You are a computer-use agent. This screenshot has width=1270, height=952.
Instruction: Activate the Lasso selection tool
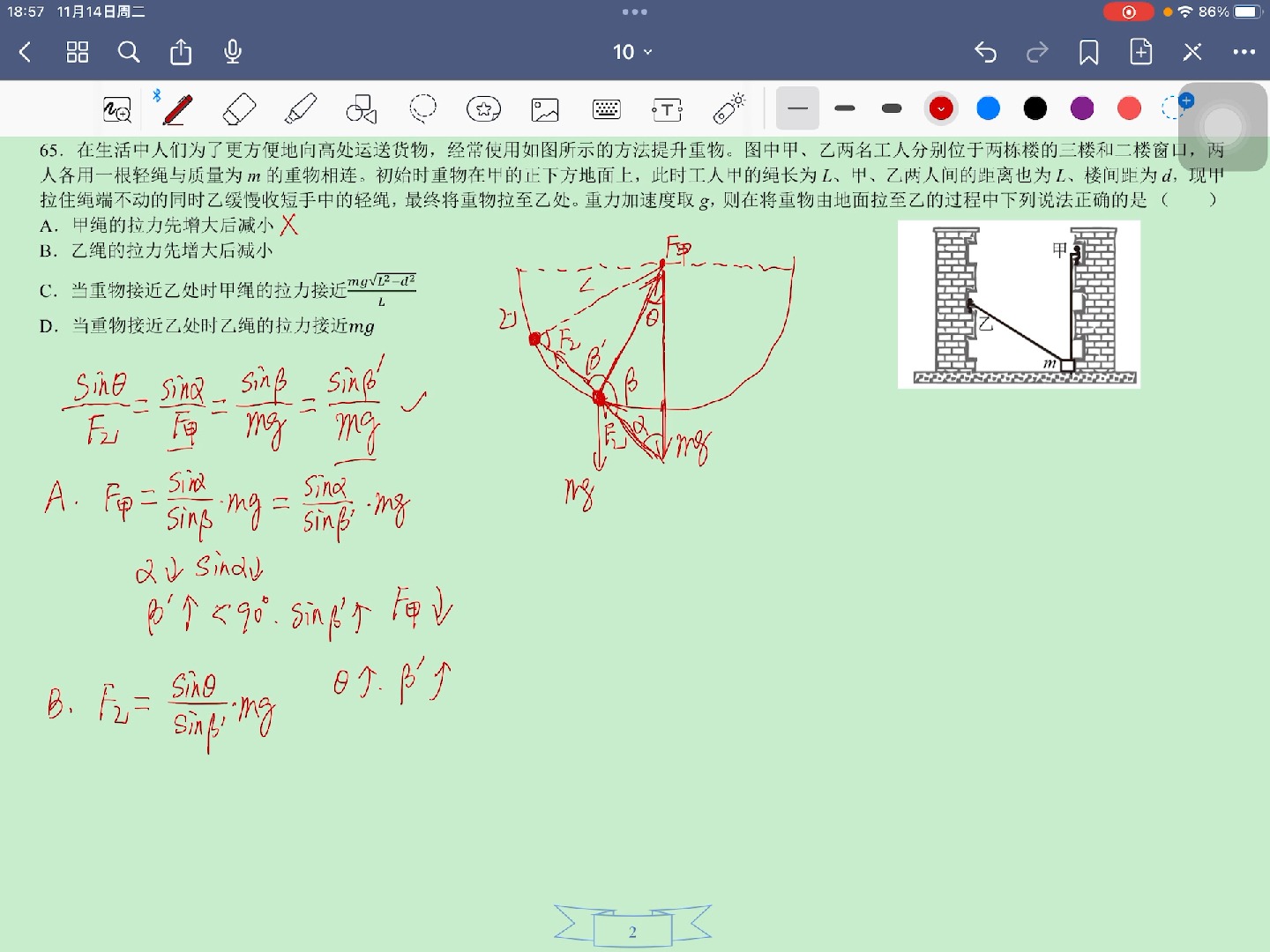click(x=422, y=108)
